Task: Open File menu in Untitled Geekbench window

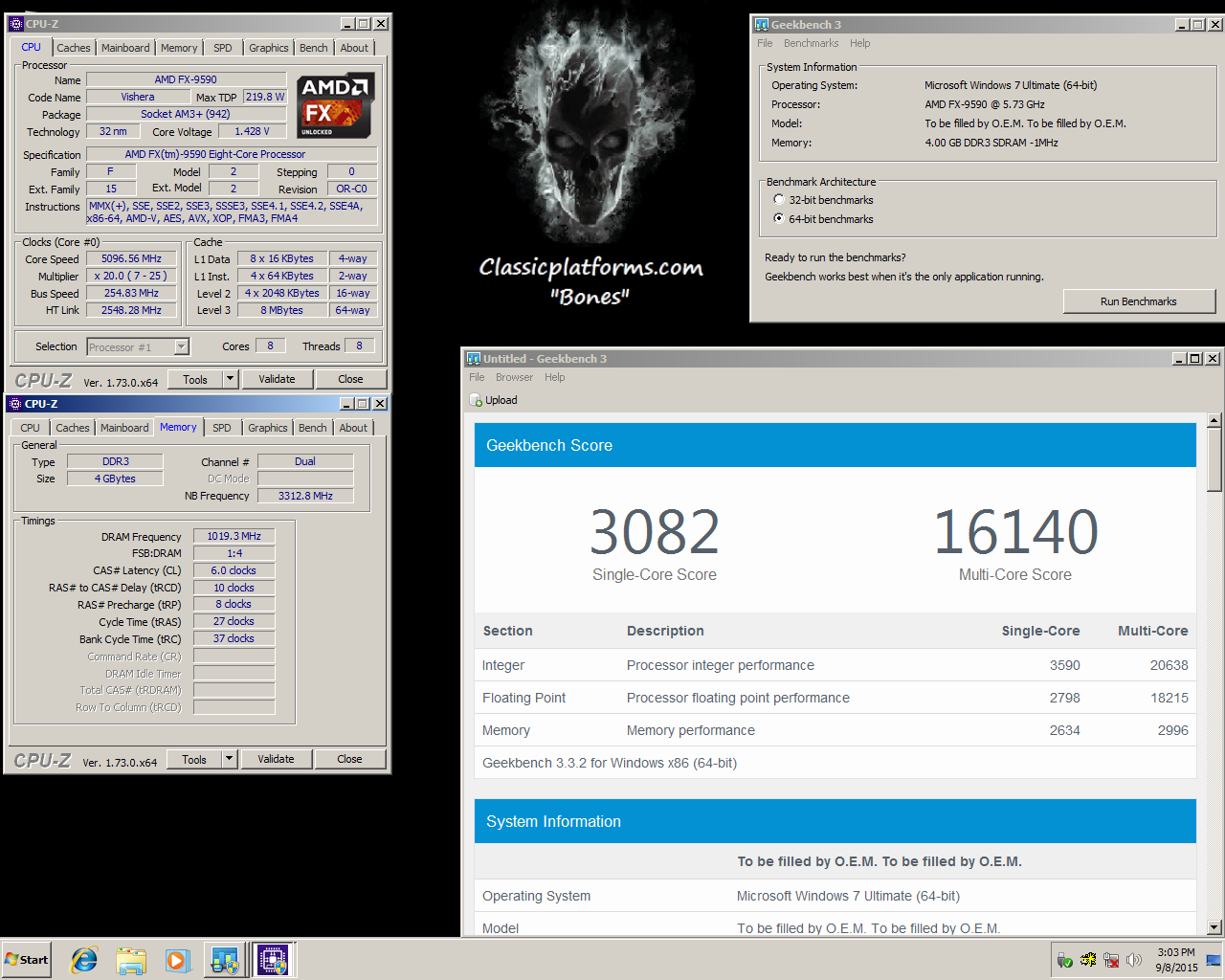Action: tap(477, 377)
